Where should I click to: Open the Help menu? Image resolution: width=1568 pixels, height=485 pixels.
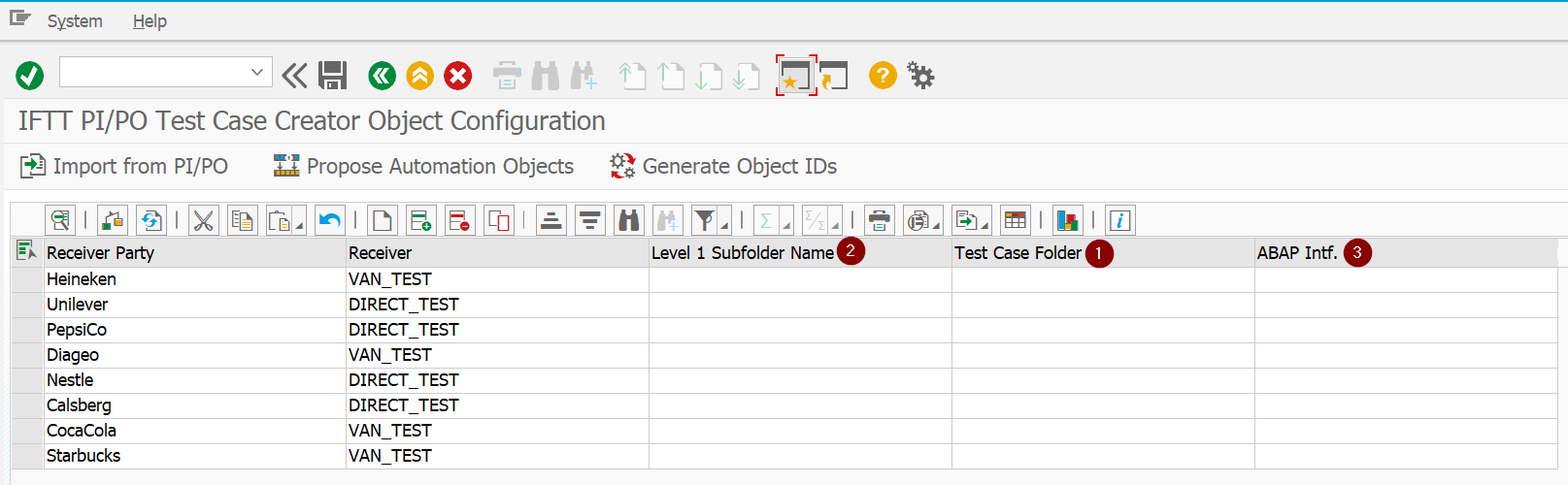pyautogui.click(x=150, y=20)
